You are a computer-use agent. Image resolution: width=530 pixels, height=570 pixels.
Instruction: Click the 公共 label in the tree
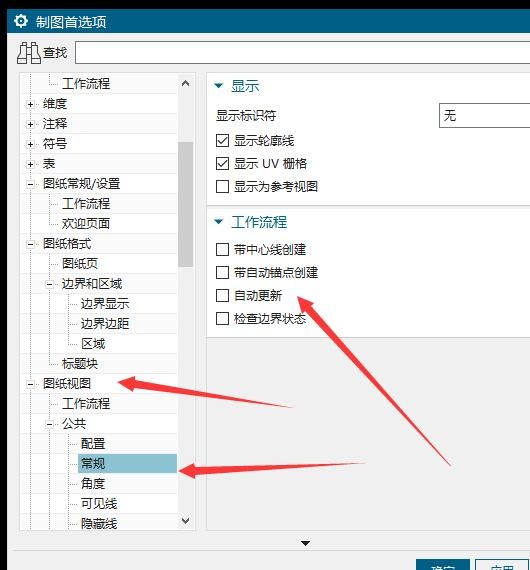(74, 424)
